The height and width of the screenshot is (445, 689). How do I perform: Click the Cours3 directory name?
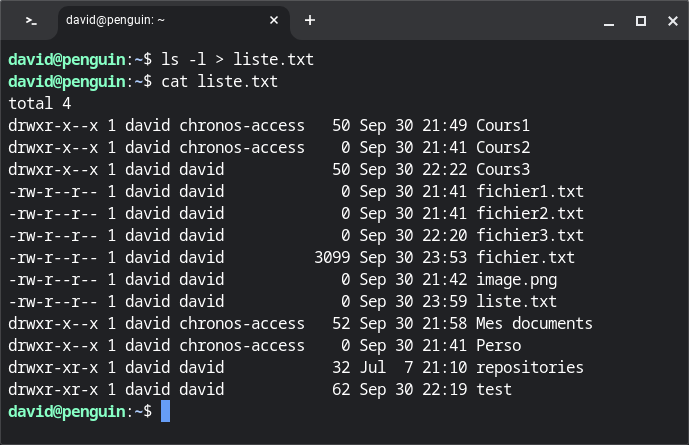(502, 169)
